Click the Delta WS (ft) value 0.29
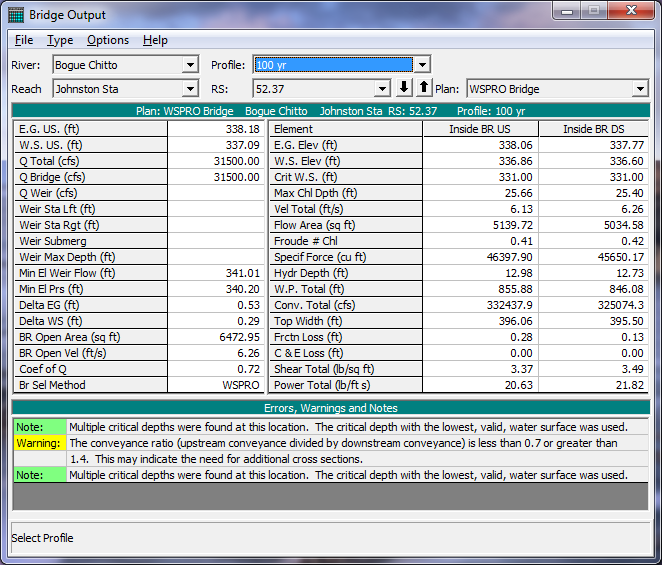Screen dimensions: 662x565 pos(216,321)
